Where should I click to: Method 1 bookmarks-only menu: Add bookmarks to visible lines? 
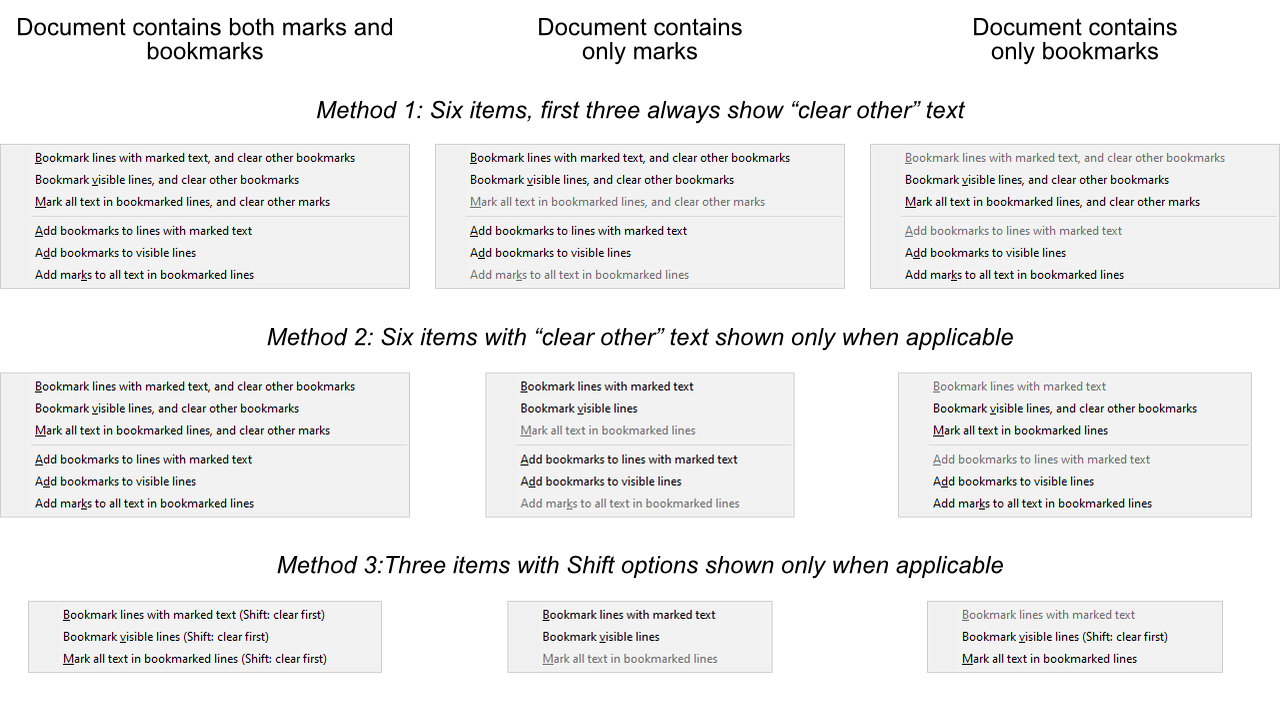tap(1075, 252)
